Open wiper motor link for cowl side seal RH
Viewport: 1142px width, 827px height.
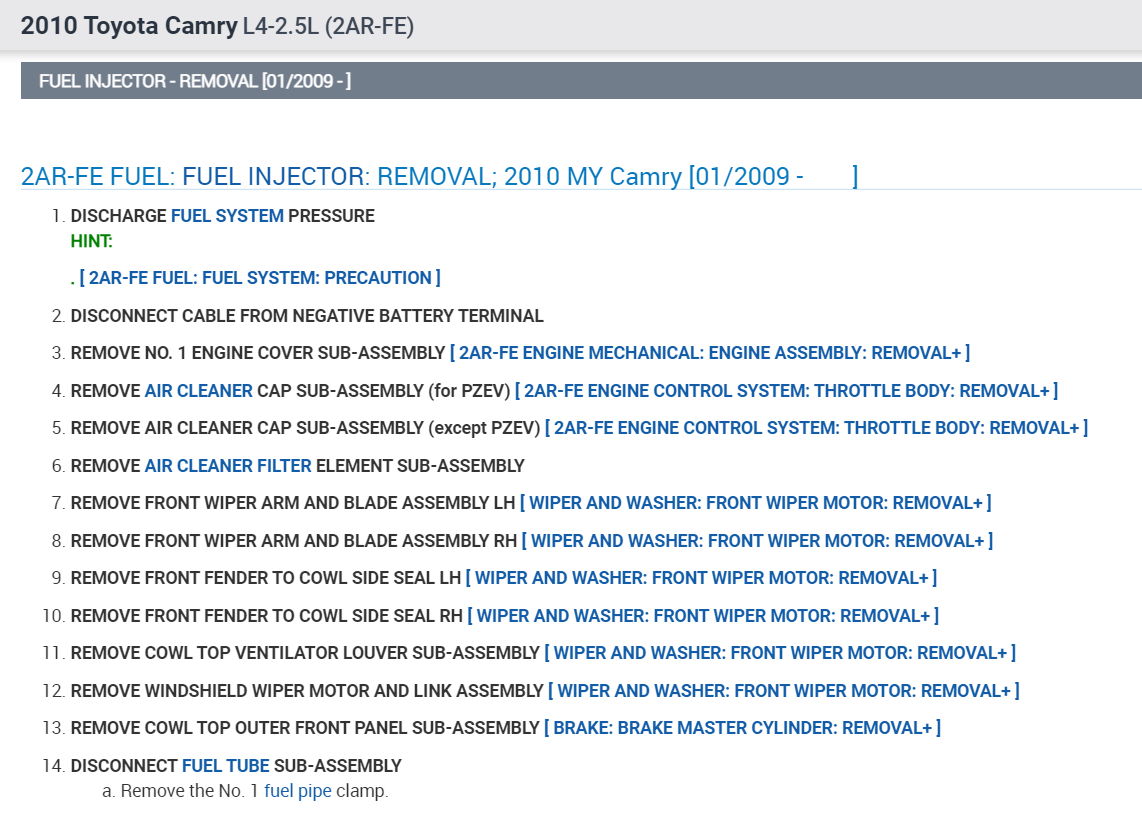[x=703, y=616]
